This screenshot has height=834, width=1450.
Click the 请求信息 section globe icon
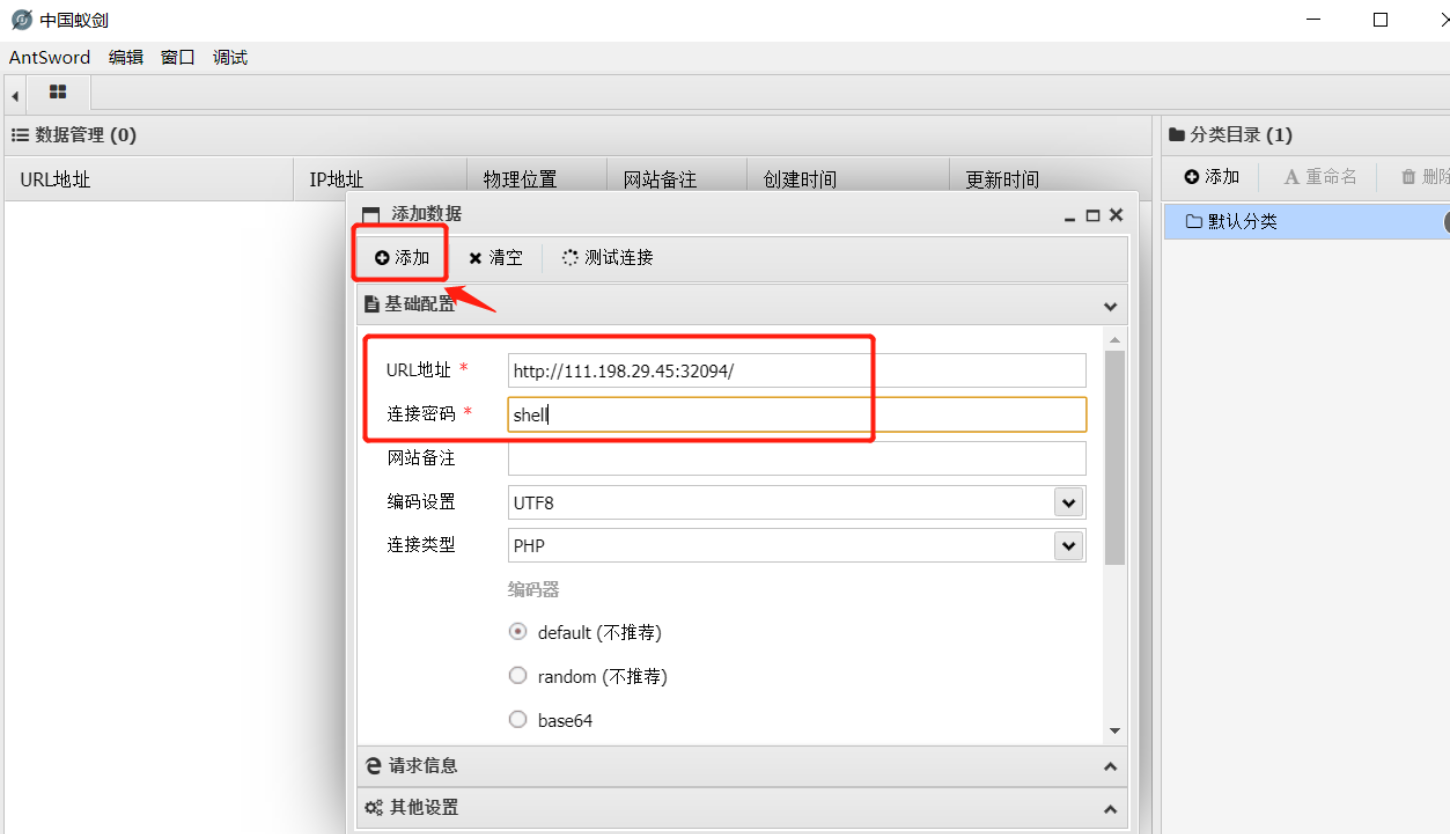click(x=373, y=766)
